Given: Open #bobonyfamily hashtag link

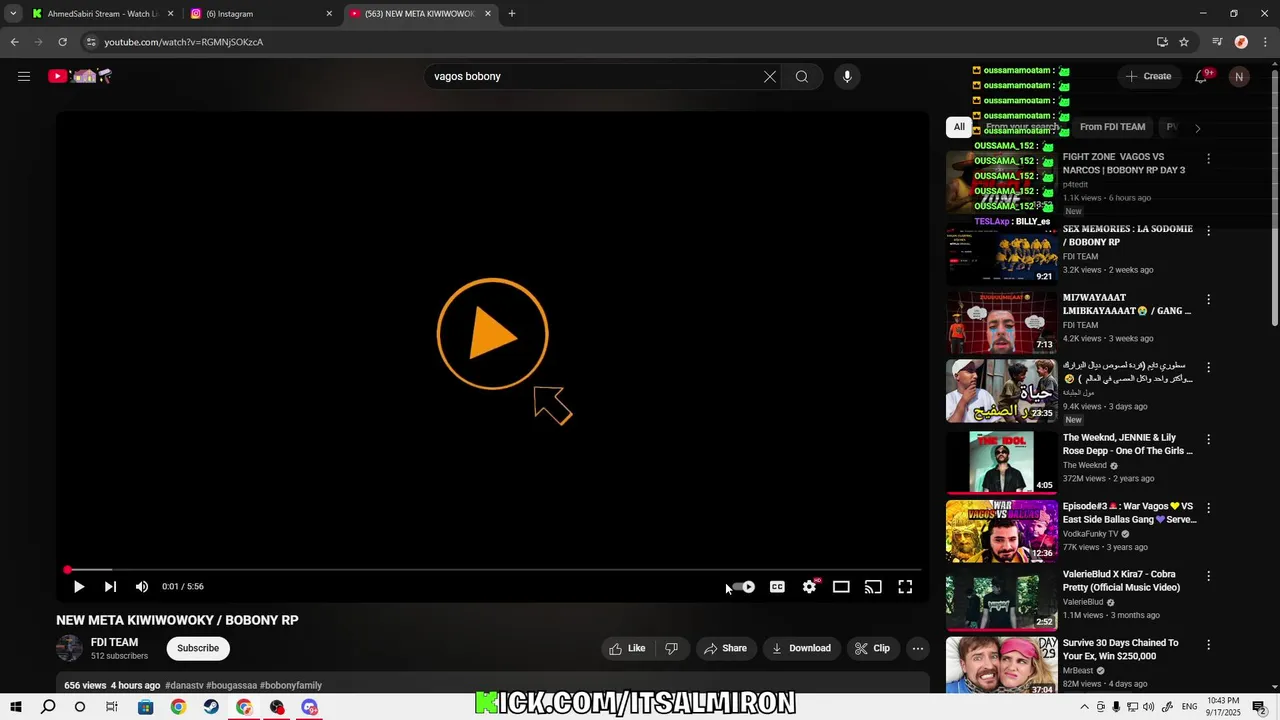Looking at the screenshot, I should pyautogui.click(x=291, y=685).
